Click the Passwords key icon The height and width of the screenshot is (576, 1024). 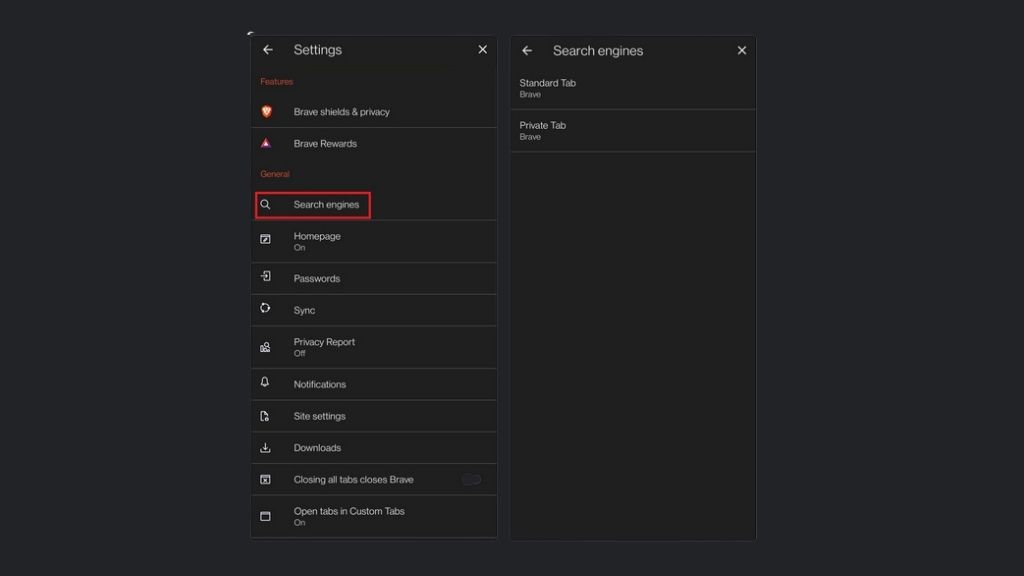coord(265,276)
